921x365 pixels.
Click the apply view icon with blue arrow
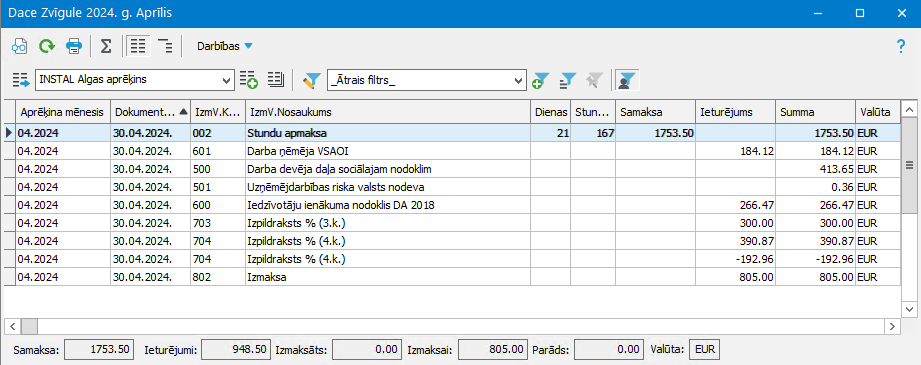click(21, 80)
